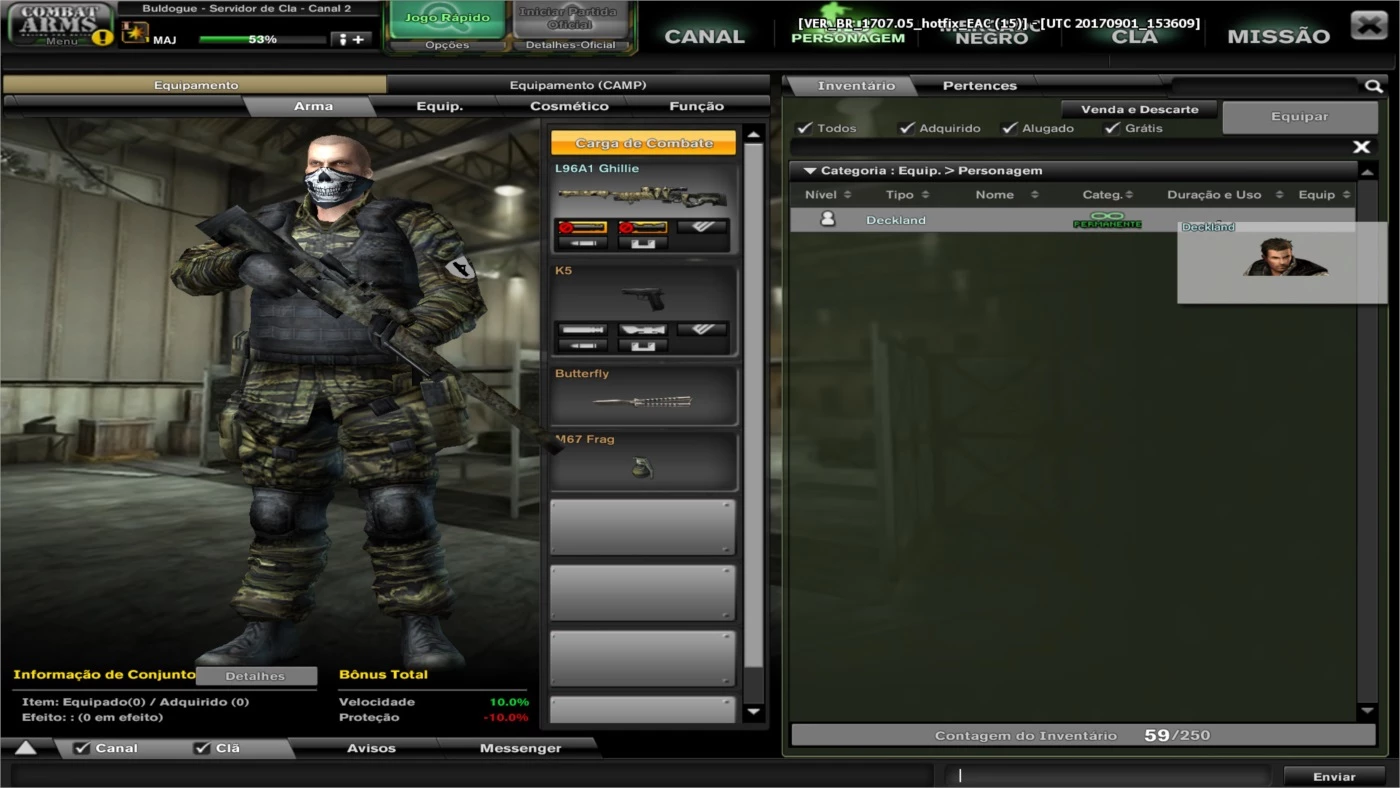The width and height of the screenshot is (1400, 788).
Task: Click L96A1 Ghillie's left orange attachment slot
Action: (x=582, y=227)
